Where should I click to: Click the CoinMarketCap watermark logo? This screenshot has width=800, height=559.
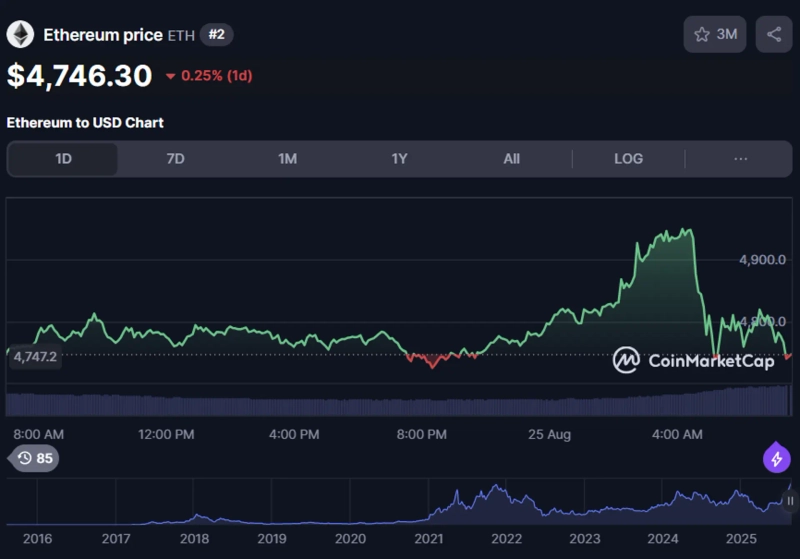[x=694, y=361]
